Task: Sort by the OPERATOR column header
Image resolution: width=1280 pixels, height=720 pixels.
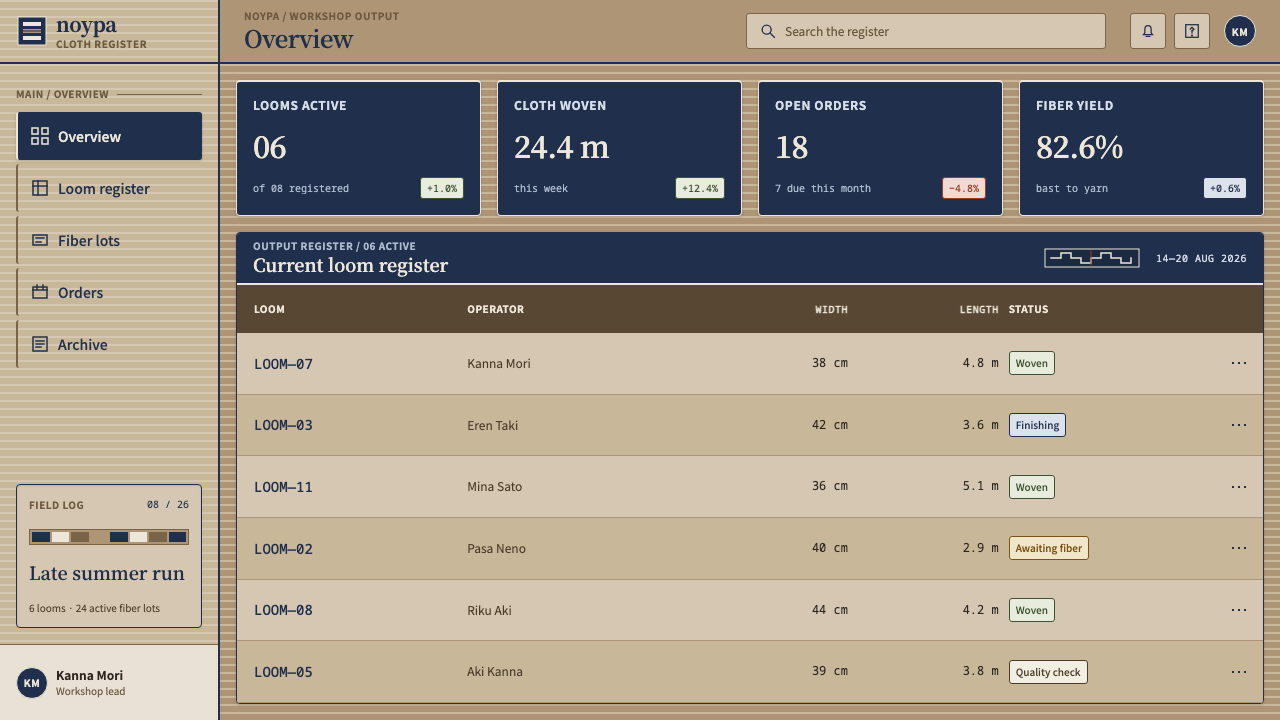Action: pos(495,309)
